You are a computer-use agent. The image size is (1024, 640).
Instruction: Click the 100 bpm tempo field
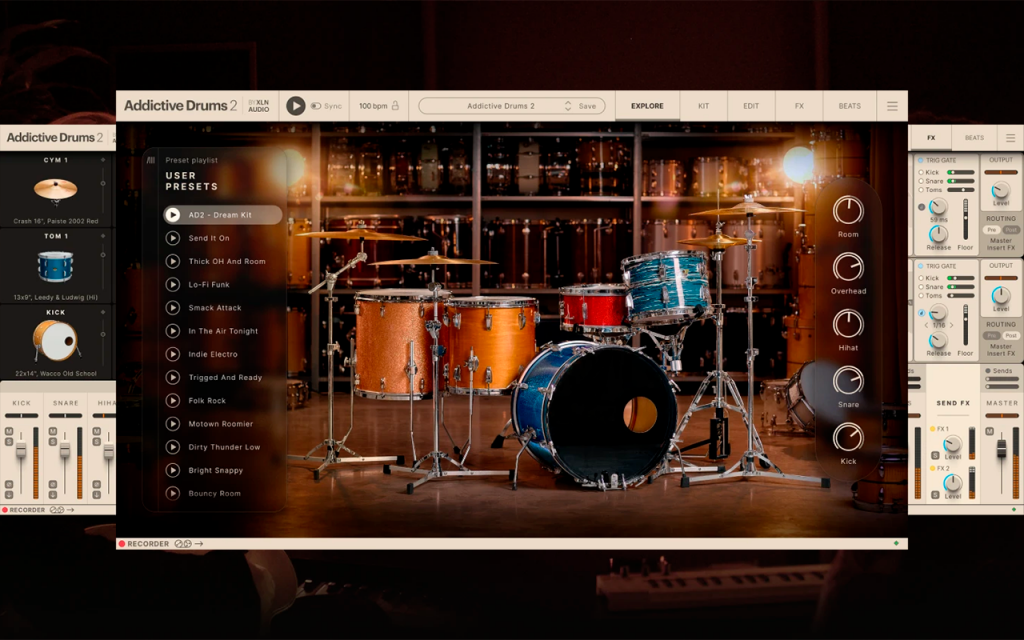[373, 106]
